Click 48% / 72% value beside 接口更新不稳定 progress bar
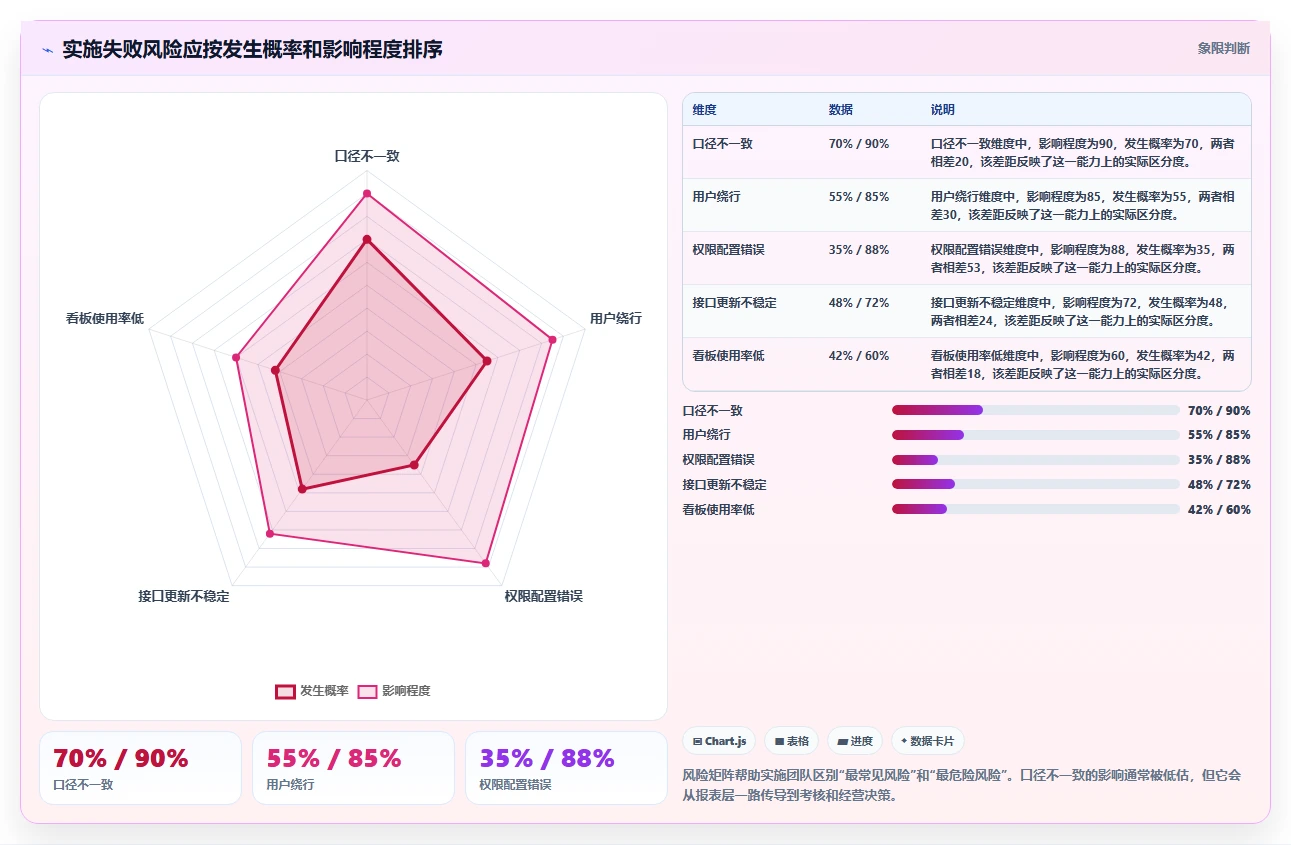 pos(1219,484)
